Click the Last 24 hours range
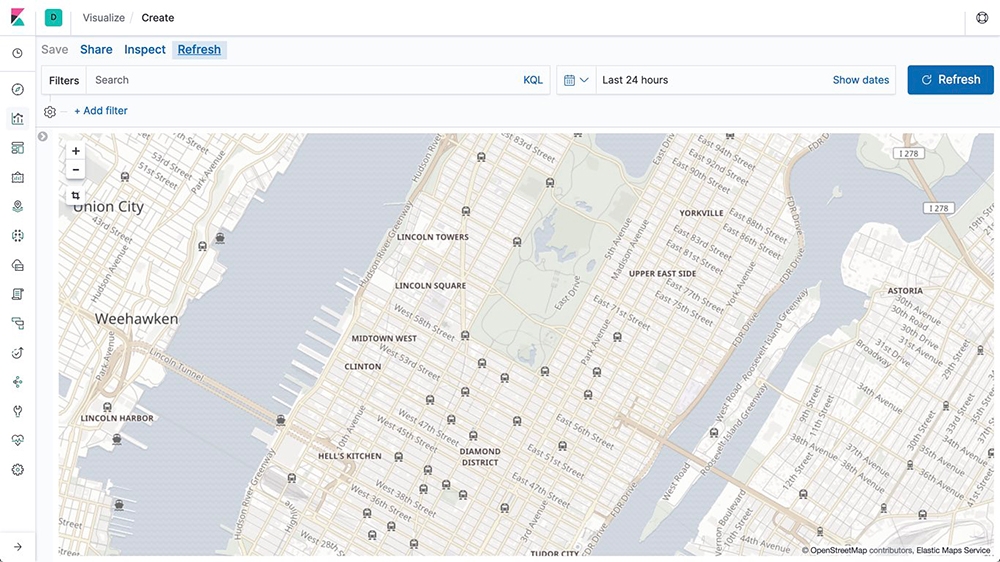This screenshot has height=562, width=1000. pyautogui.click(x=635, y=80)
